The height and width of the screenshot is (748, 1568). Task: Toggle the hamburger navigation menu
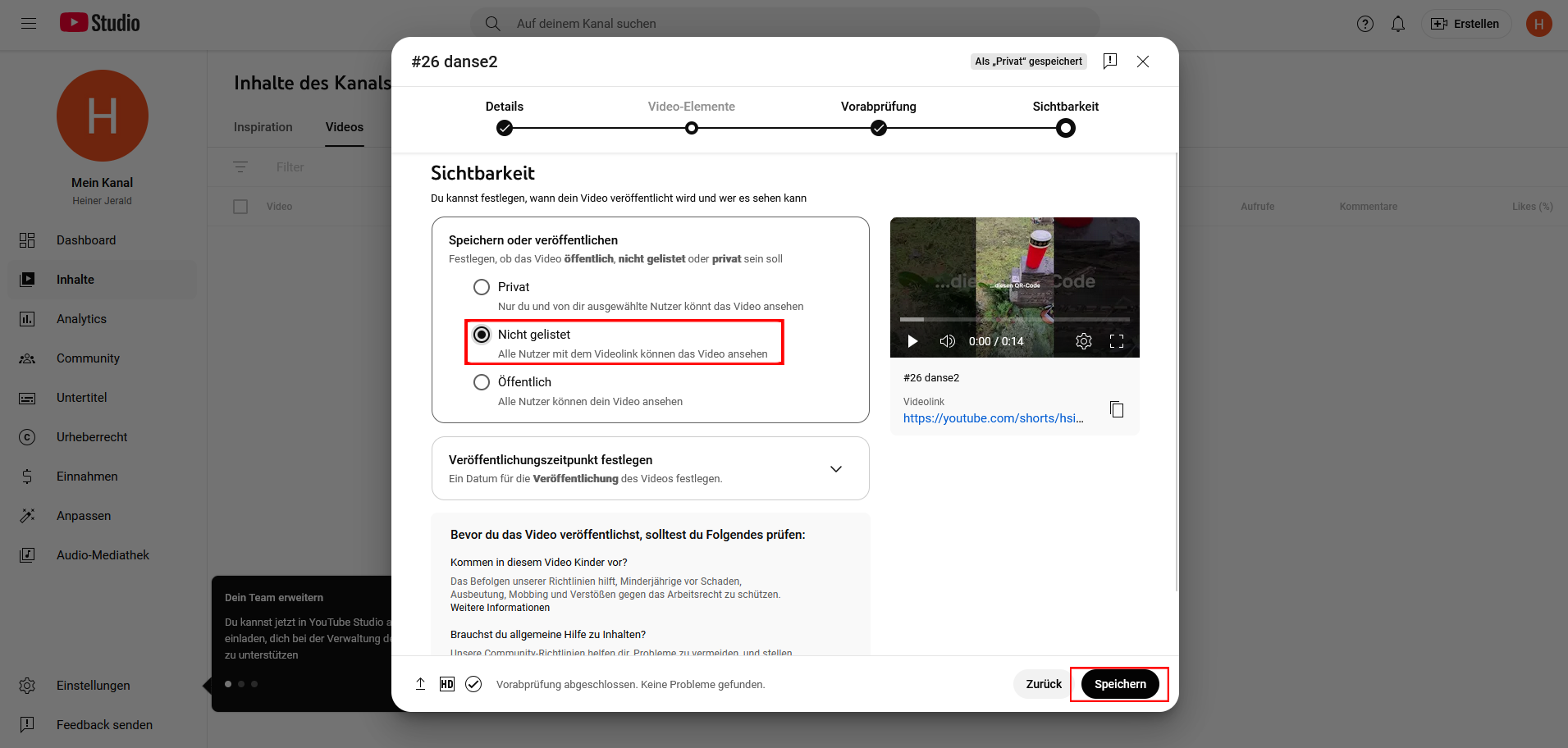[29, 24]
